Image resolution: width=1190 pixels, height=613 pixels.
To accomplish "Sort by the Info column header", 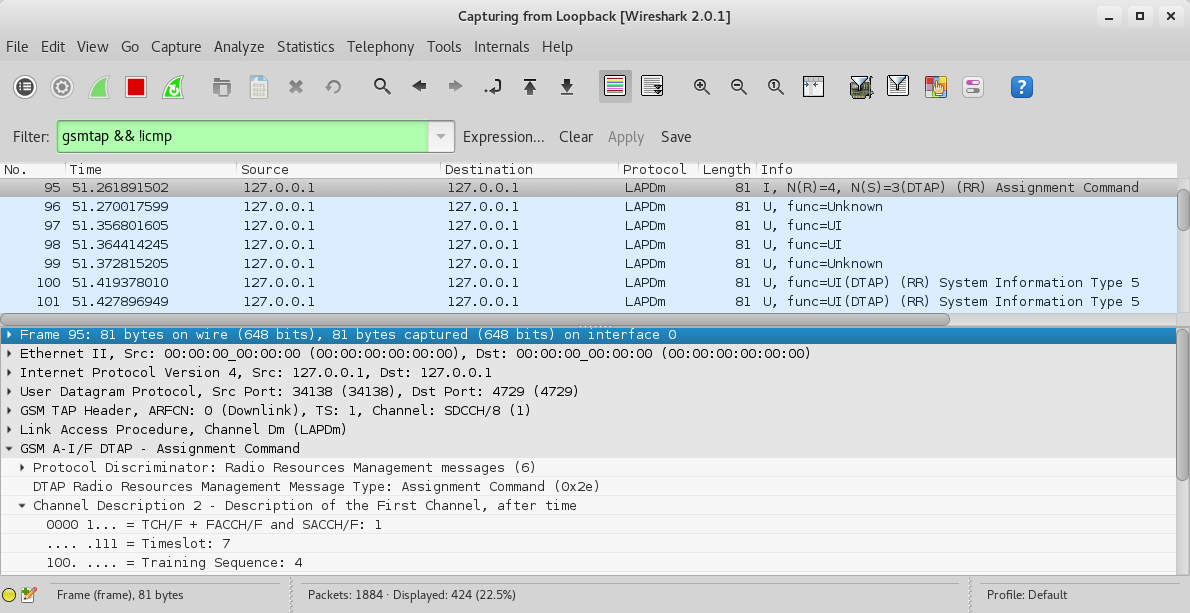I will (967, 170).
